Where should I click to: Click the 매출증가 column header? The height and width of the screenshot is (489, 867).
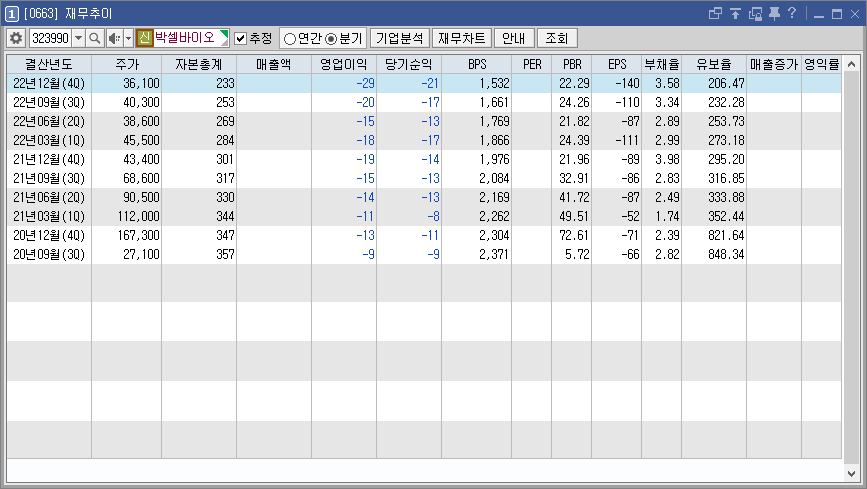(774, 64)
